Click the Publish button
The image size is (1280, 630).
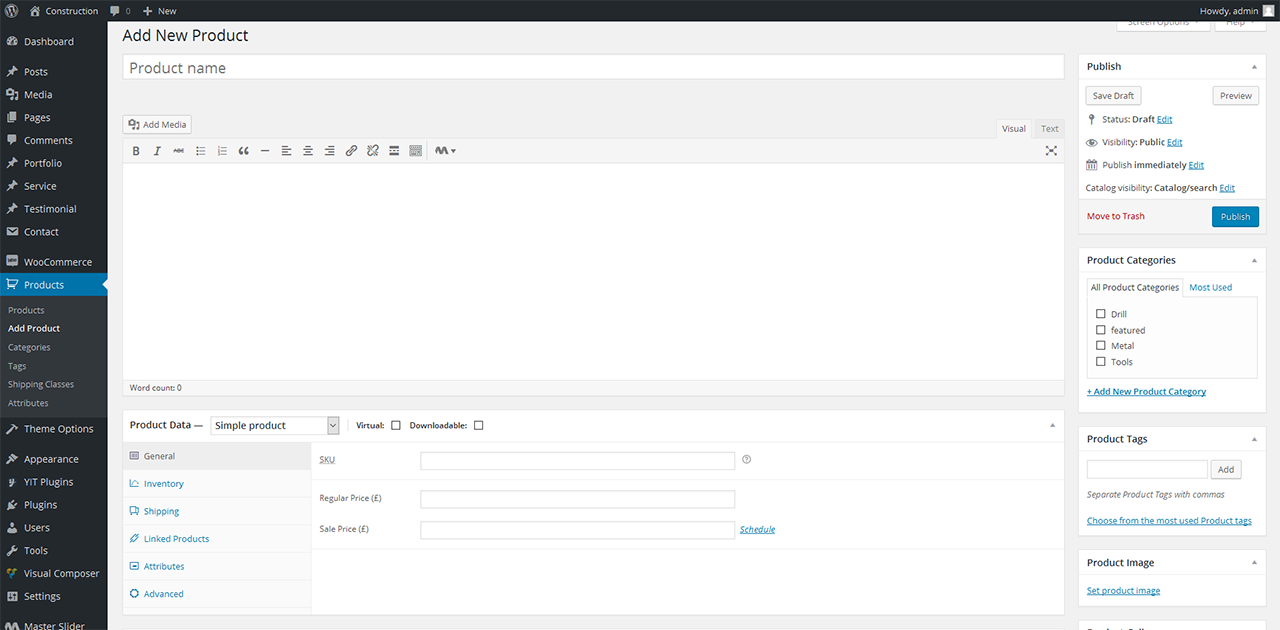[1235, 217]
